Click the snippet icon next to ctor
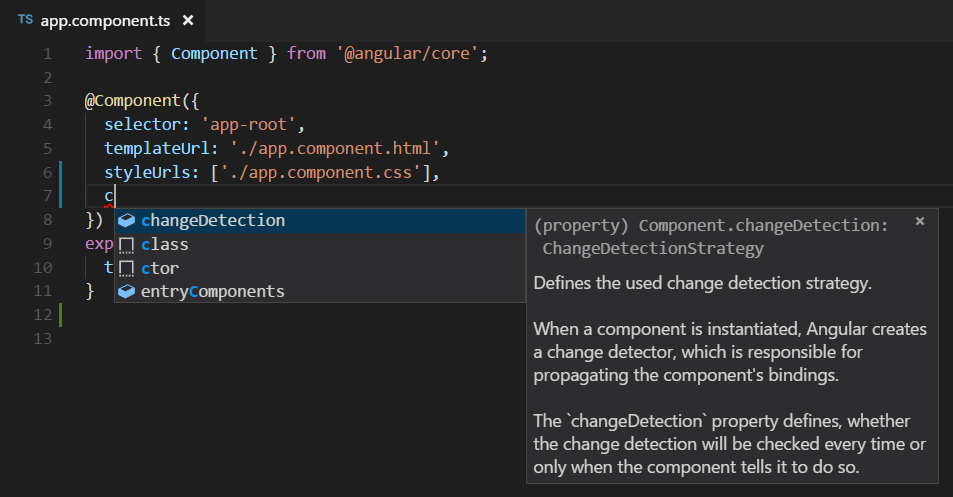953x497 pixels. pos(126,269)
